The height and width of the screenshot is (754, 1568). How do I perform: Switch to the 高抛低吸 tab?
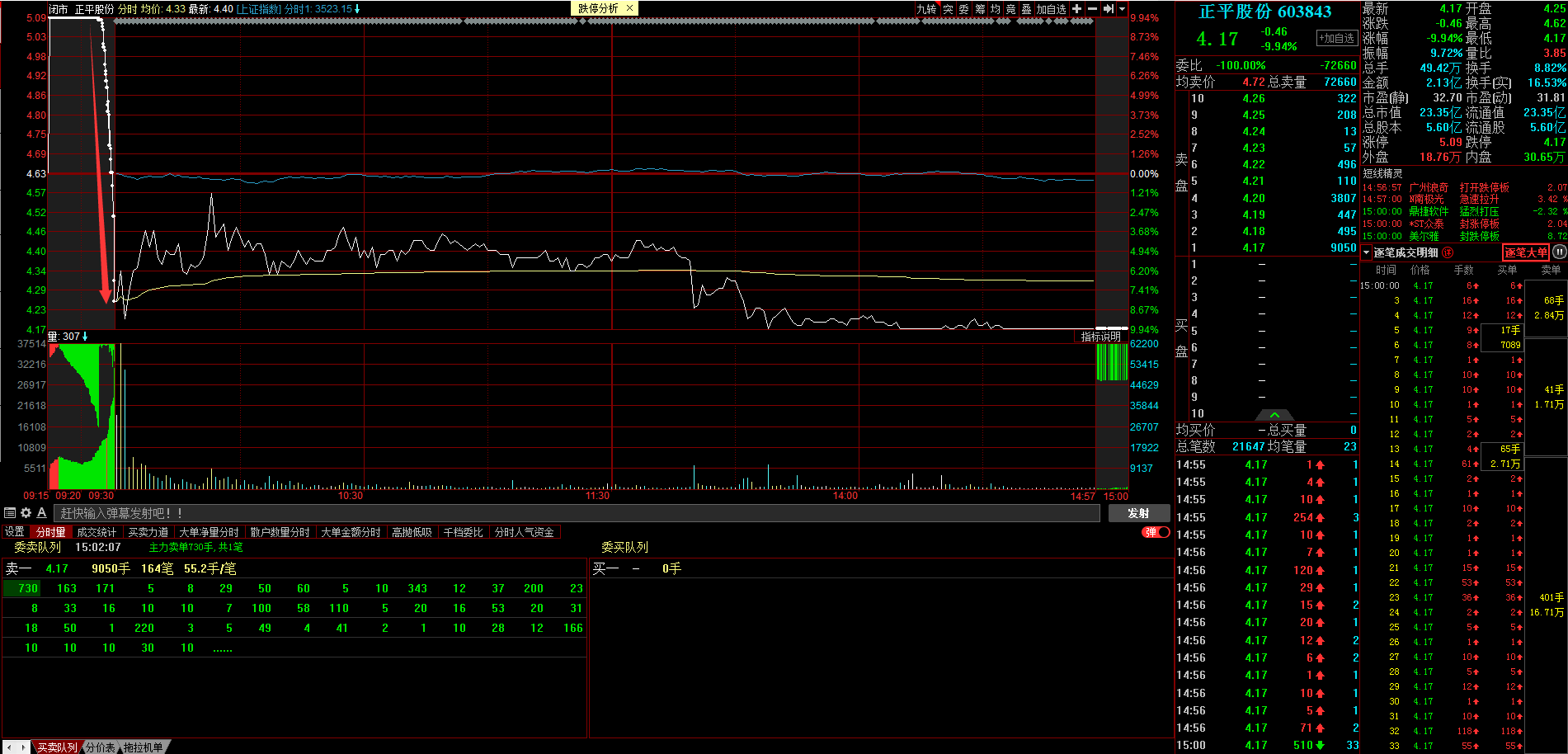point(412,532)
